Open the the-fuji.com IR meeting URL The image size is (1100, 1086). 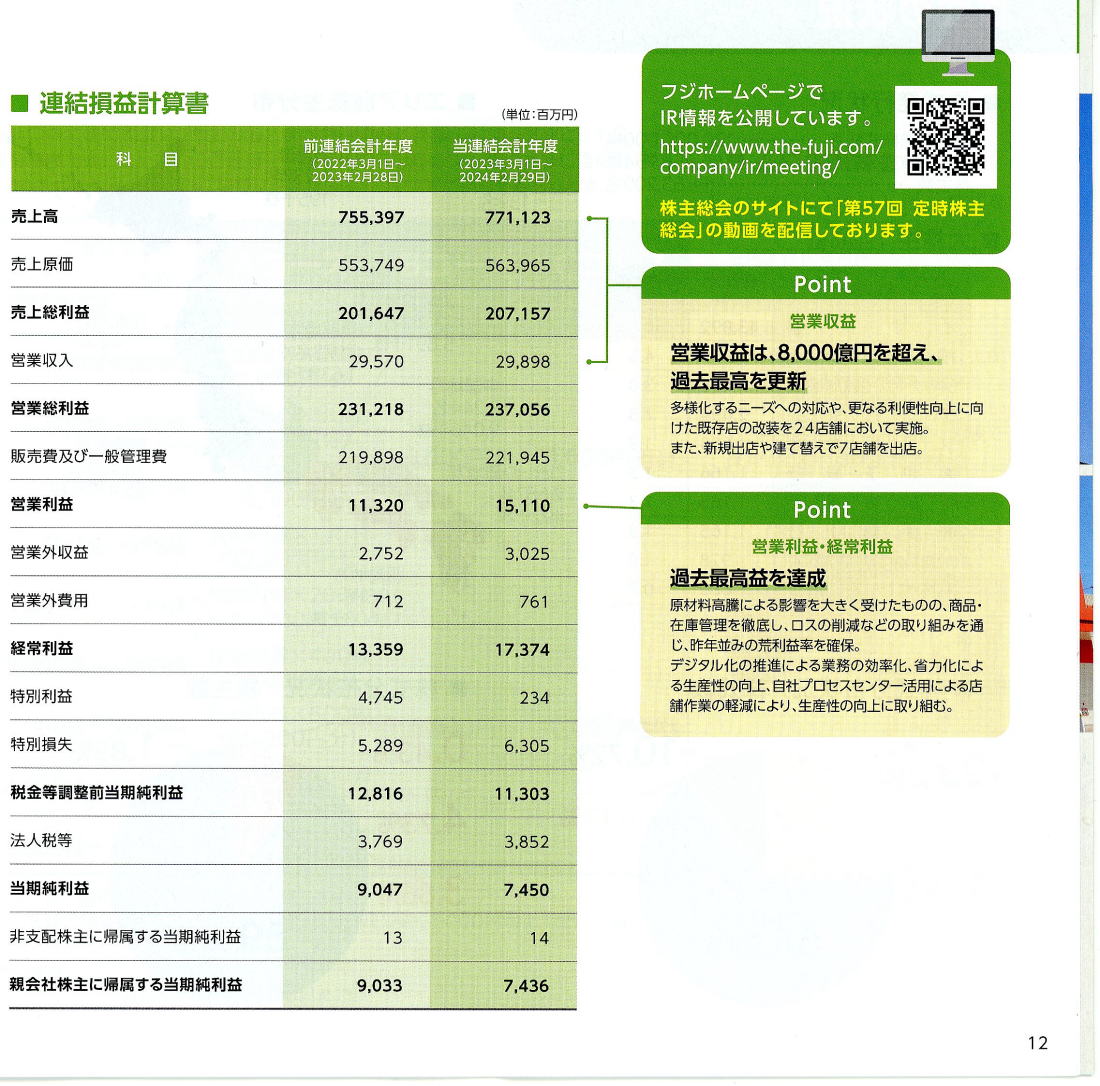pyautogui.click(x=771, y=157)
